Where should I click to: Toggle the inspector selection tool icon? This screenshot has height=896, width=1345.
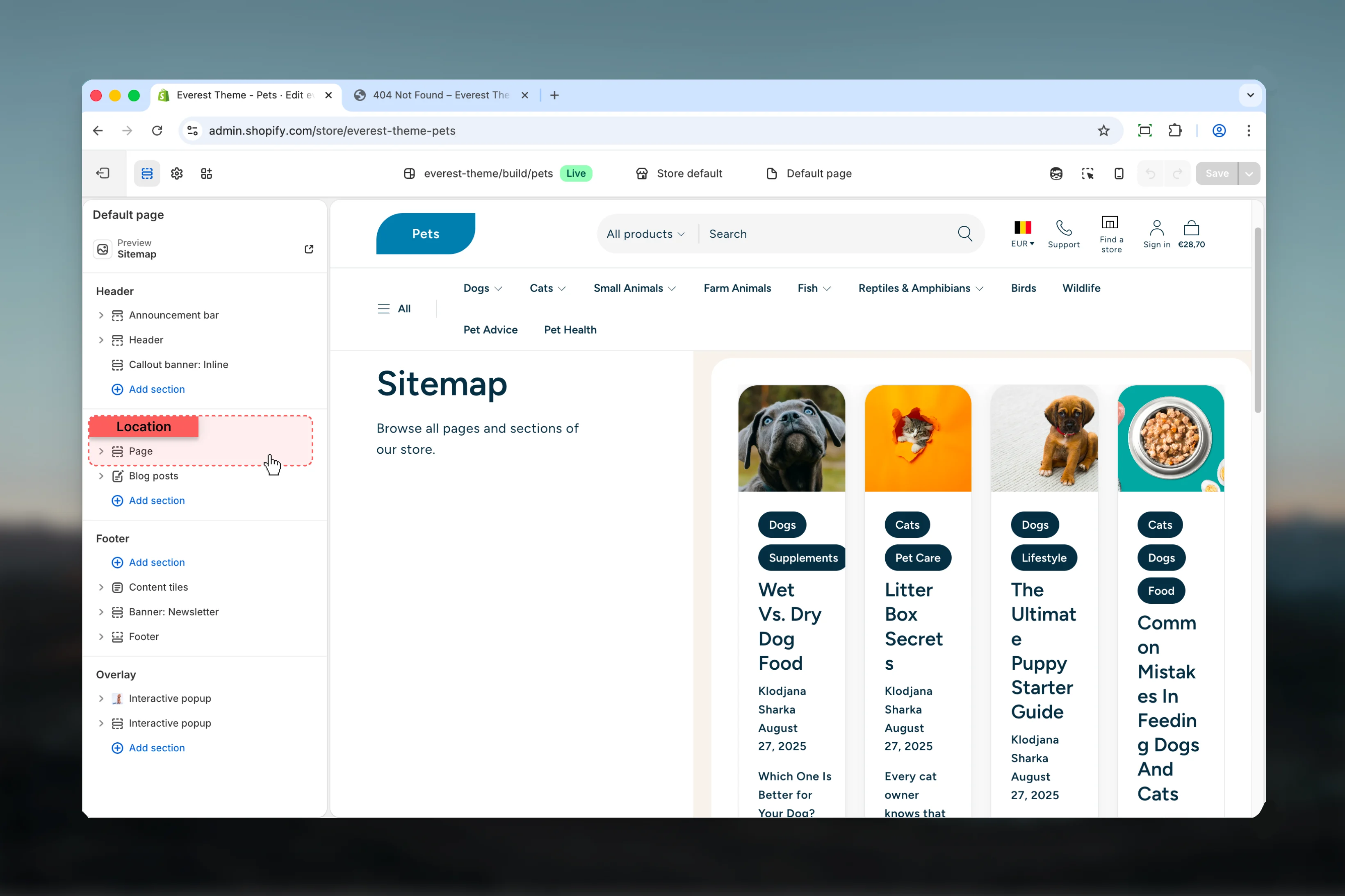click(x=1087, y=173)
